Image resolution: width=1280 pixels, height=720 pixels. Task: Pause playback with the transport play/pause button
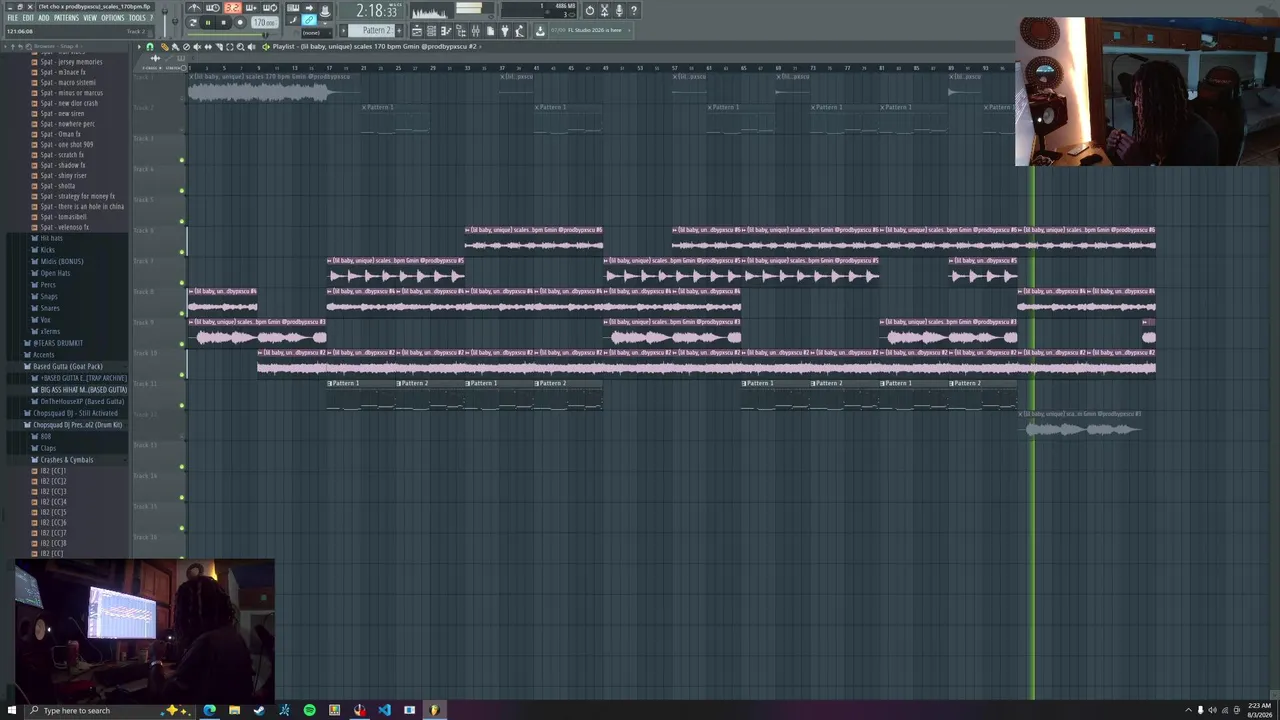pos(208,23)
